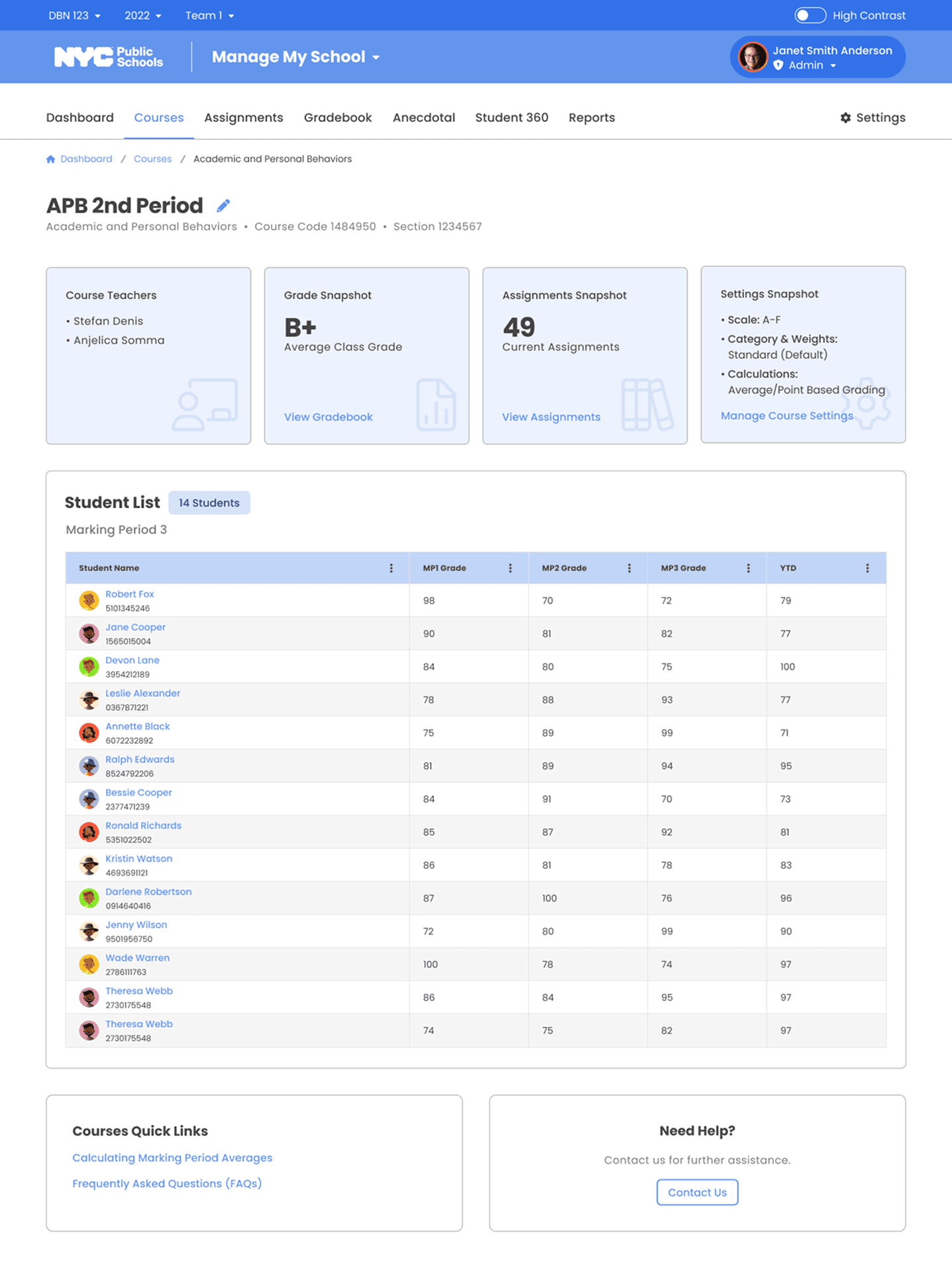This screenshot has height=1268, width=952.
Task: Open Devon Lane student link
Action: pyautogui.click(x=132, y=660)
